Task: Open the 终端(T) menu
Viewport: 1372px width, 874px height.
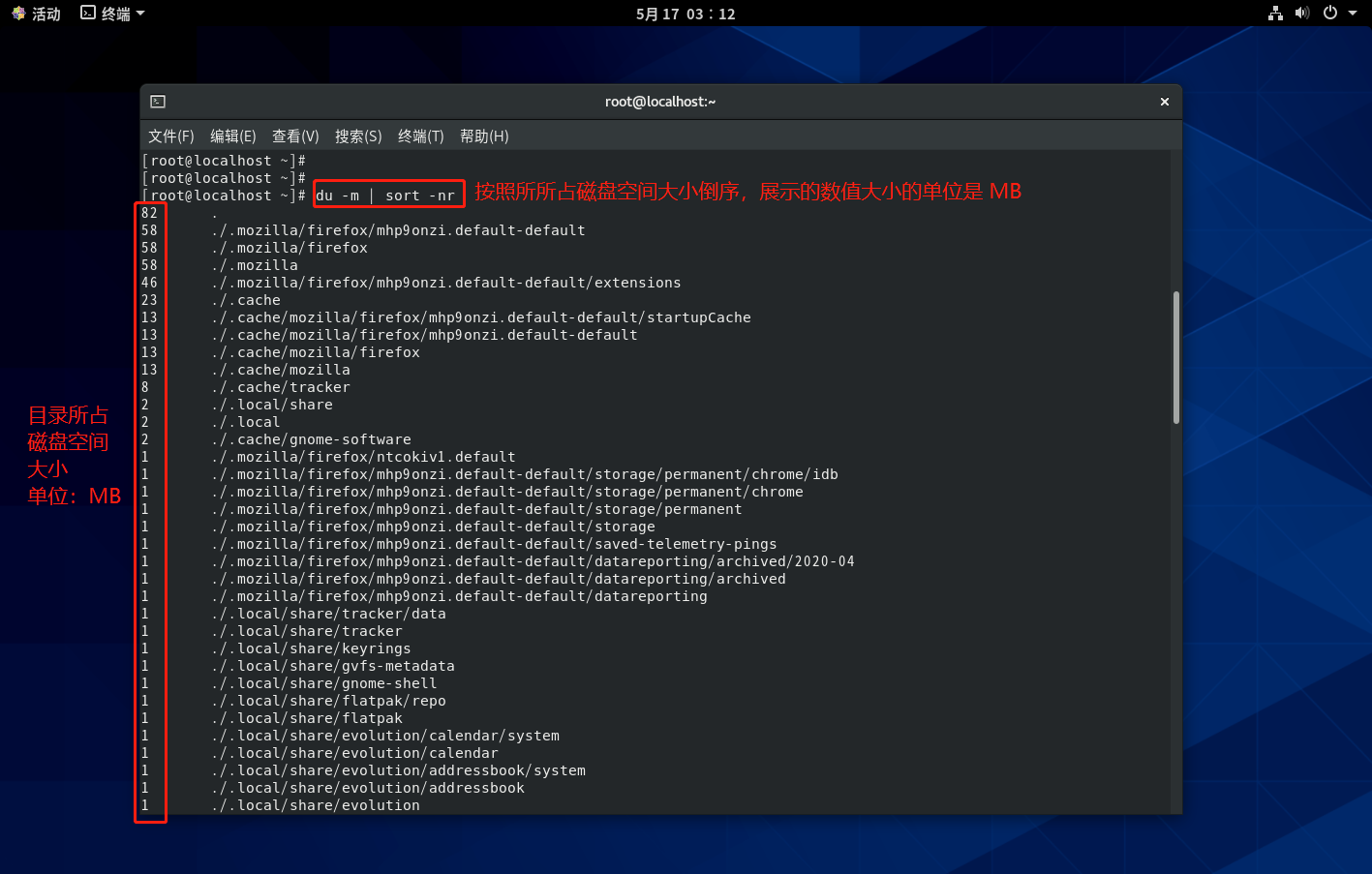Action: point(420,136)
